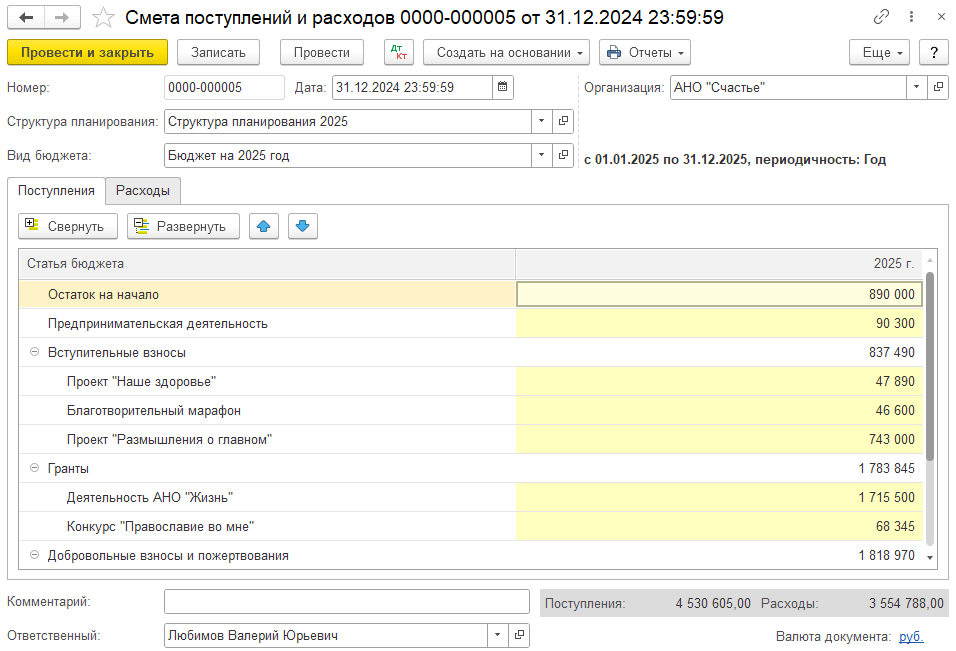Collapse Добровольные взносы и пожертвования group
This screenshot has height=651, width=956.
[34, 555]
